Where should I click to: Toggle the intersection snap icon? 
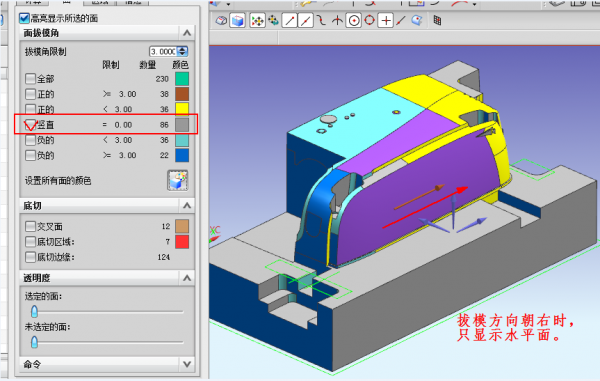click(x=337, y=20)
